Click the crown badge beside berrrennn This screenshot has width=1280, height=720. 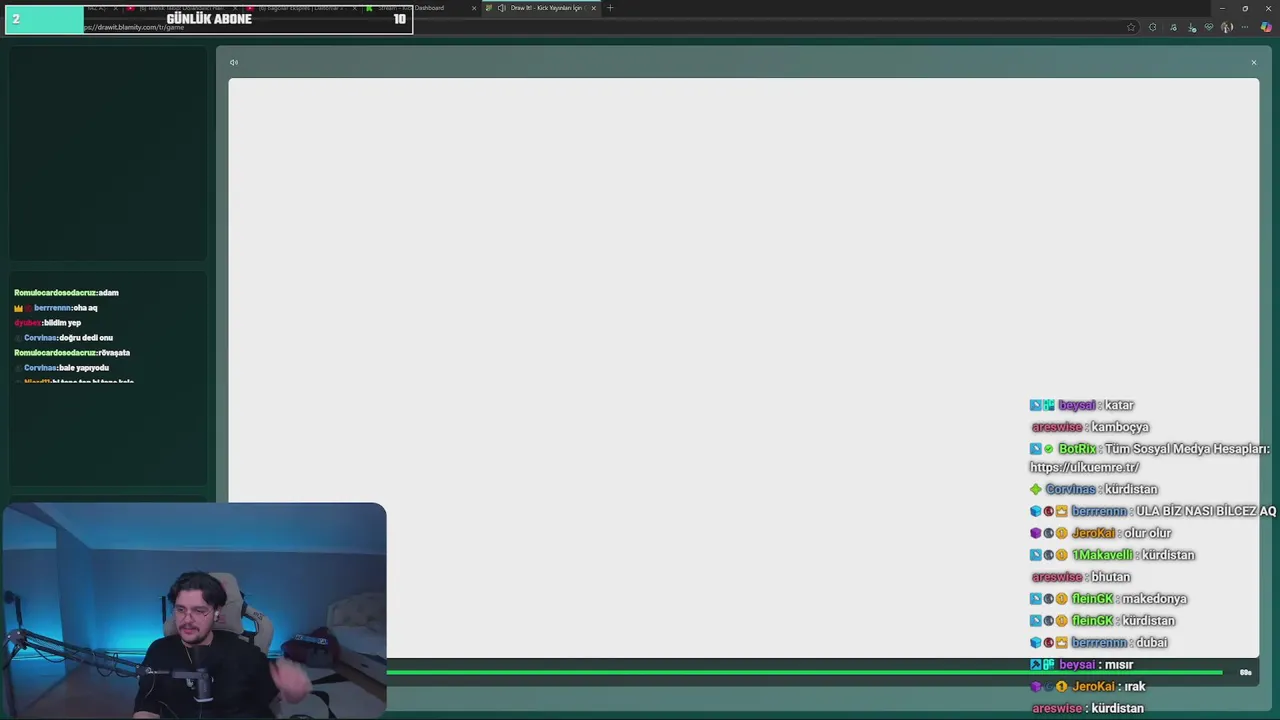coord(18,308)
